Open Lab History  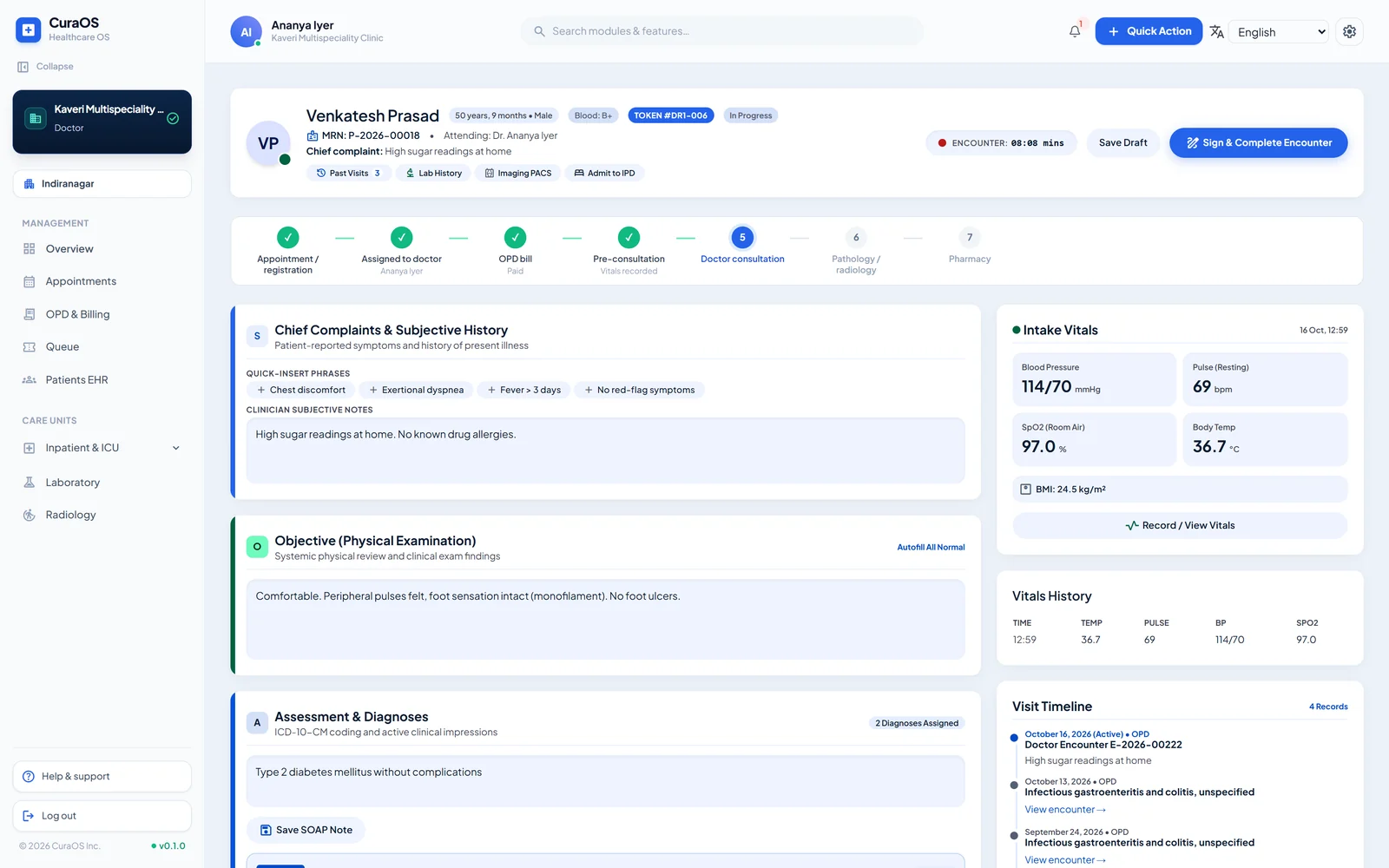pyautogui.click(x=433, y=174)
